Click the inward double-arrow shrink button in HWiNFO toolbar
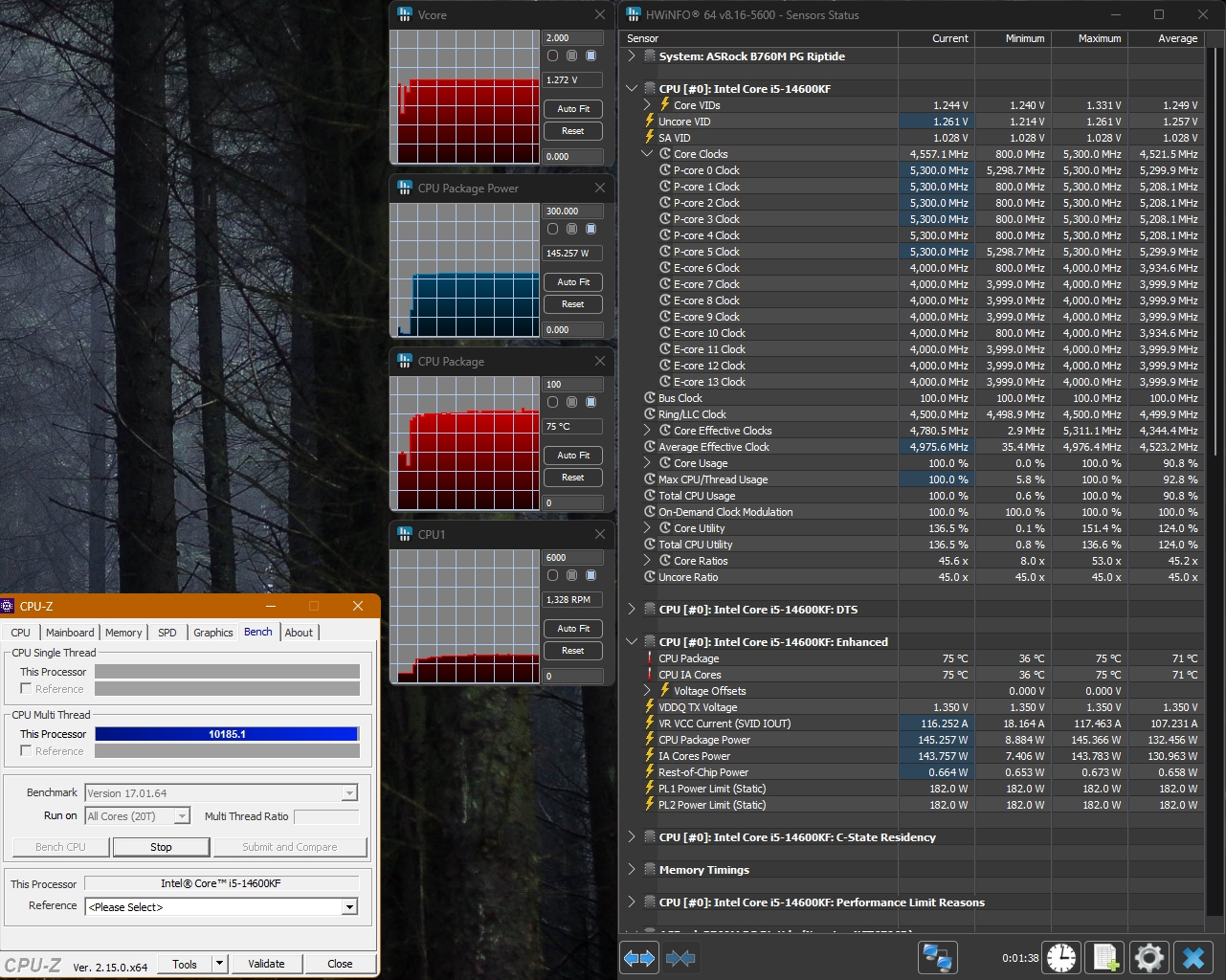Screen dimensions: 1226x980 point(680,957)
